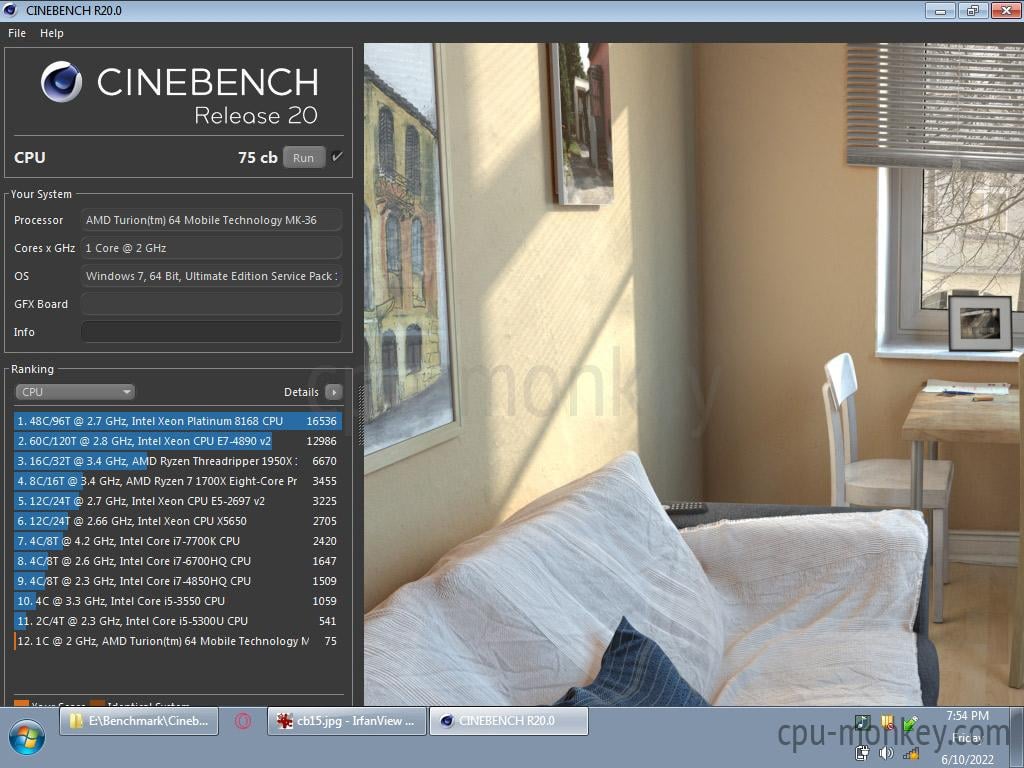1024x768 pixels.
Task: Close the Cinebench window
Action: (1006, 10)
